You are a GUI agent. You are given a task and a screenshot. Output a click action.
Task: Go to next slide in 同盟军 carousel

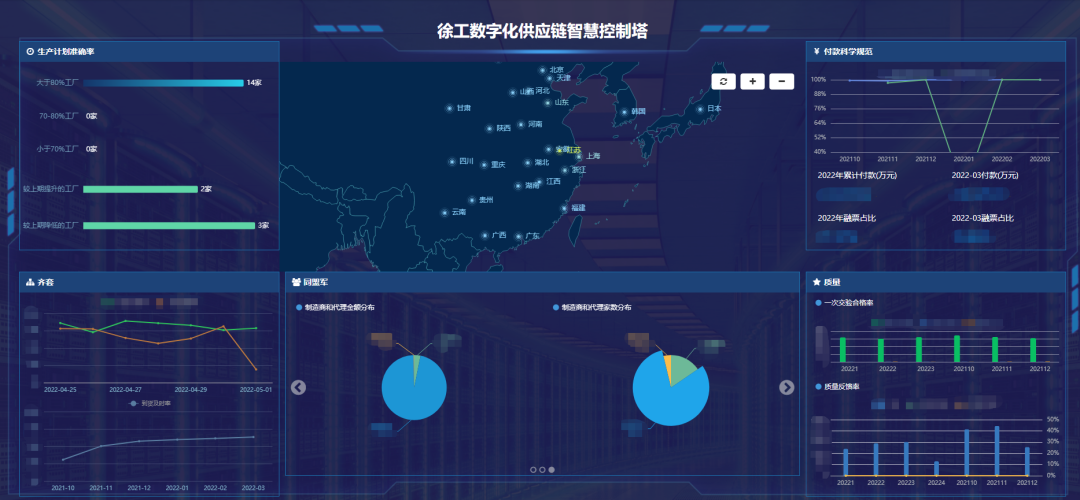787,388
